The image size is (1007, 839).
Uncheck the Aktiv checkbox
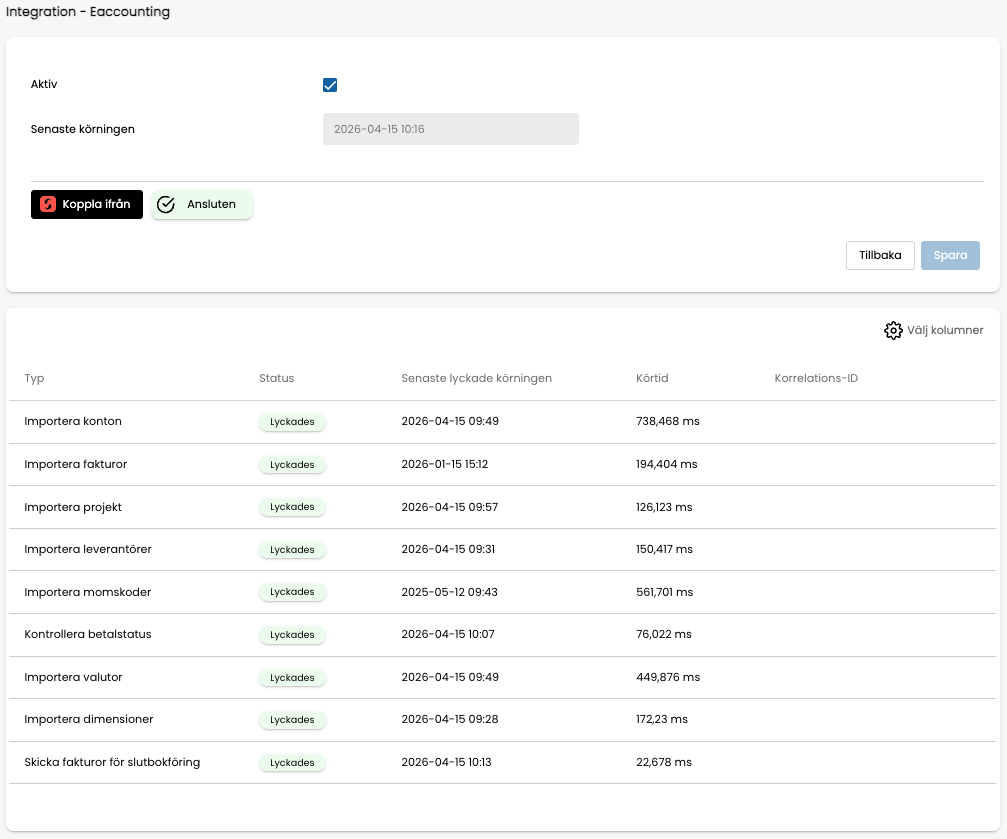[x=329, y=85]
